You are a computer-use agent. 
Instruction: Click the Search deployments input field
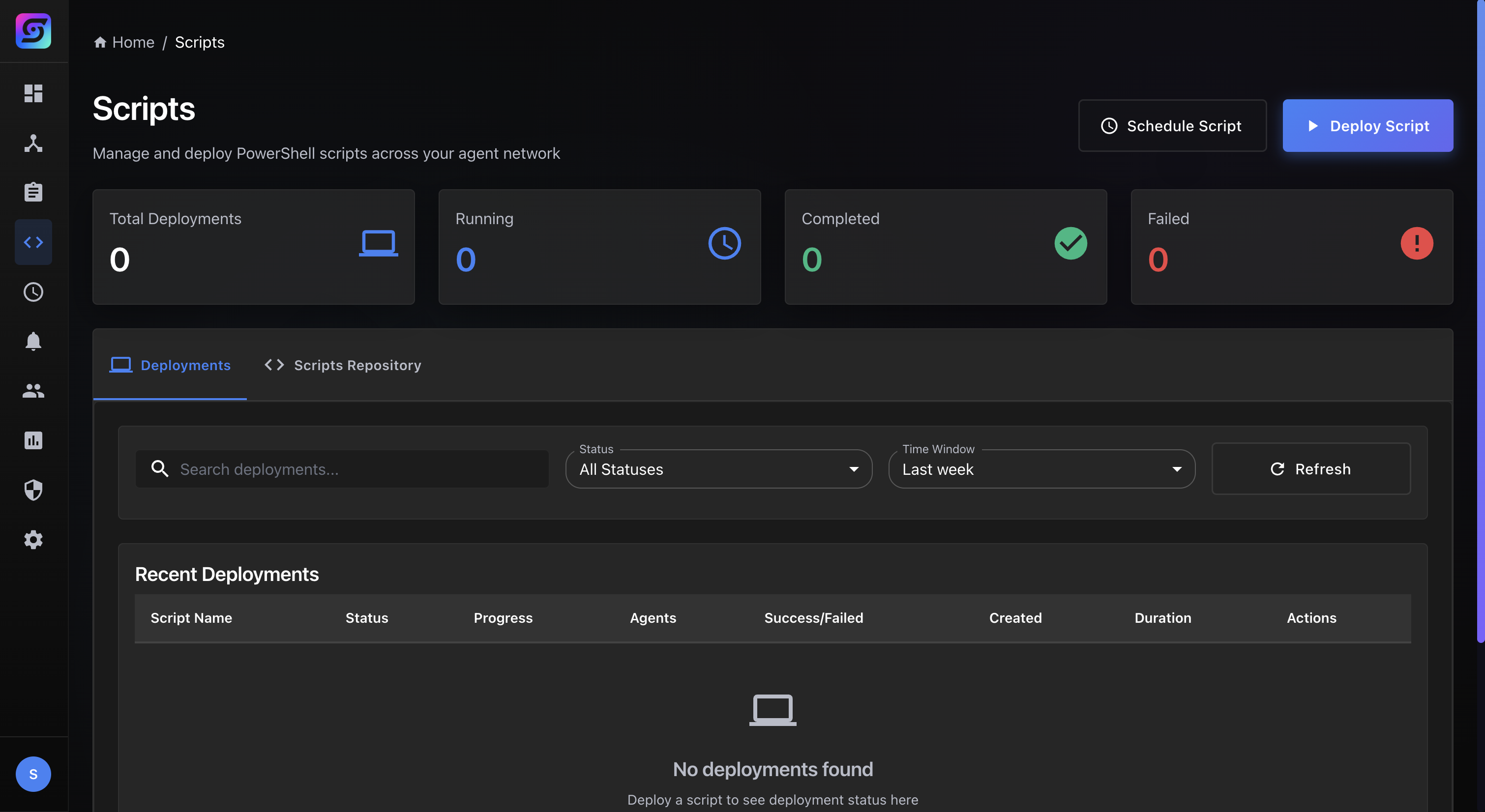342,469
